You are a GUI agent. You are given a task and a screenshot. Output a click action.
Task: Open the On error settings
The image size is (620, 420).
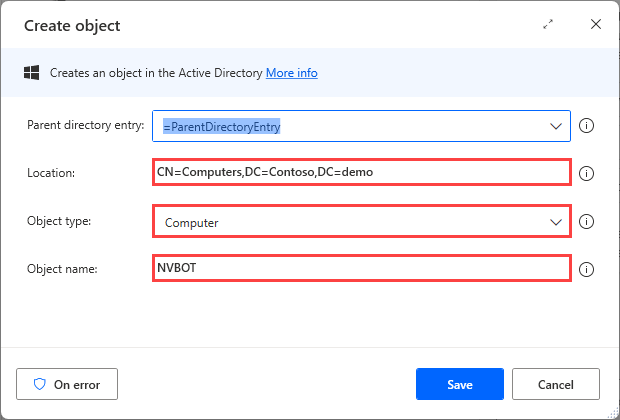tap(66, 383)
